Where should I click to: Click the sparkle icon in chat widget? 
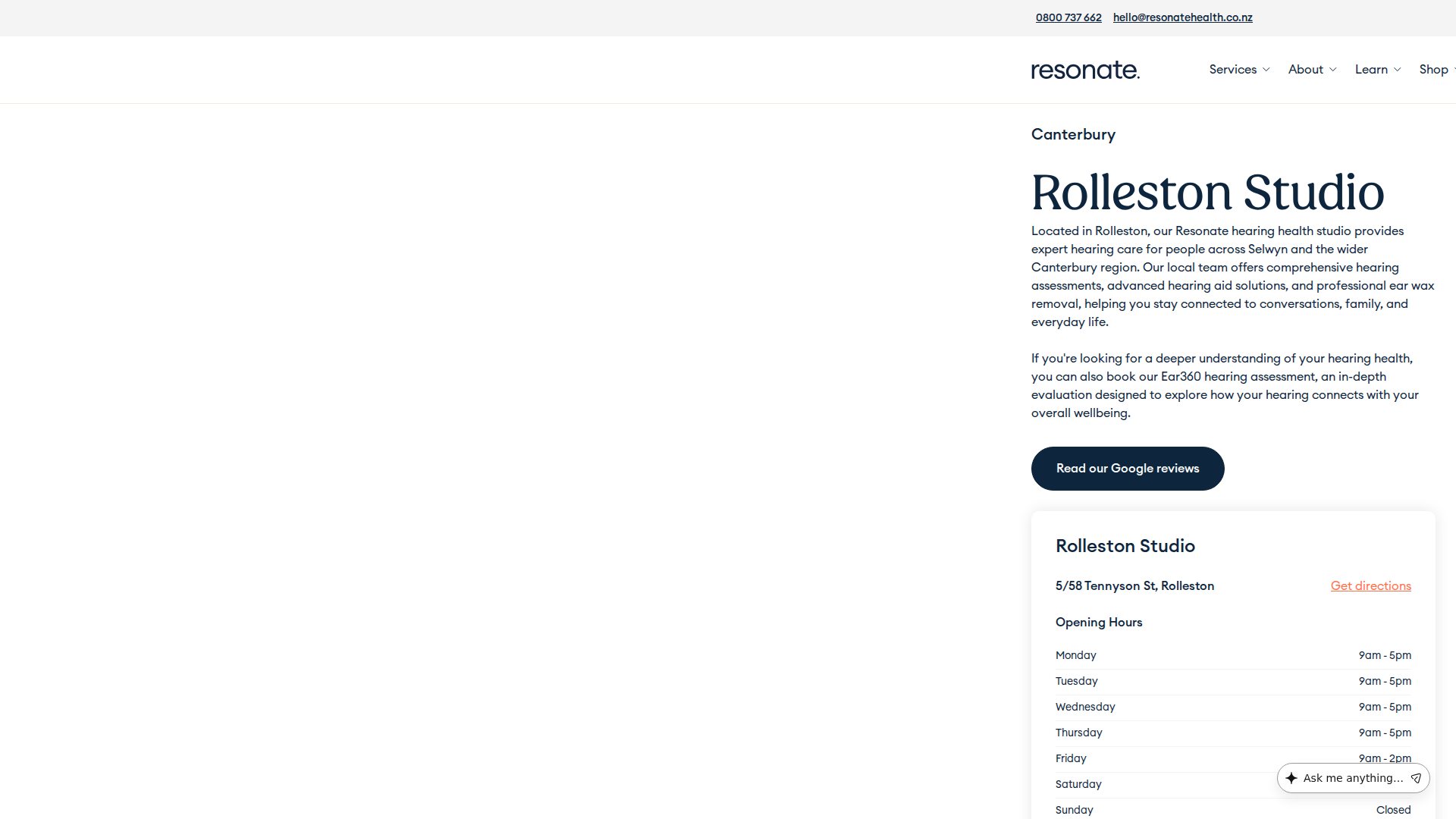click(1291, 778)
